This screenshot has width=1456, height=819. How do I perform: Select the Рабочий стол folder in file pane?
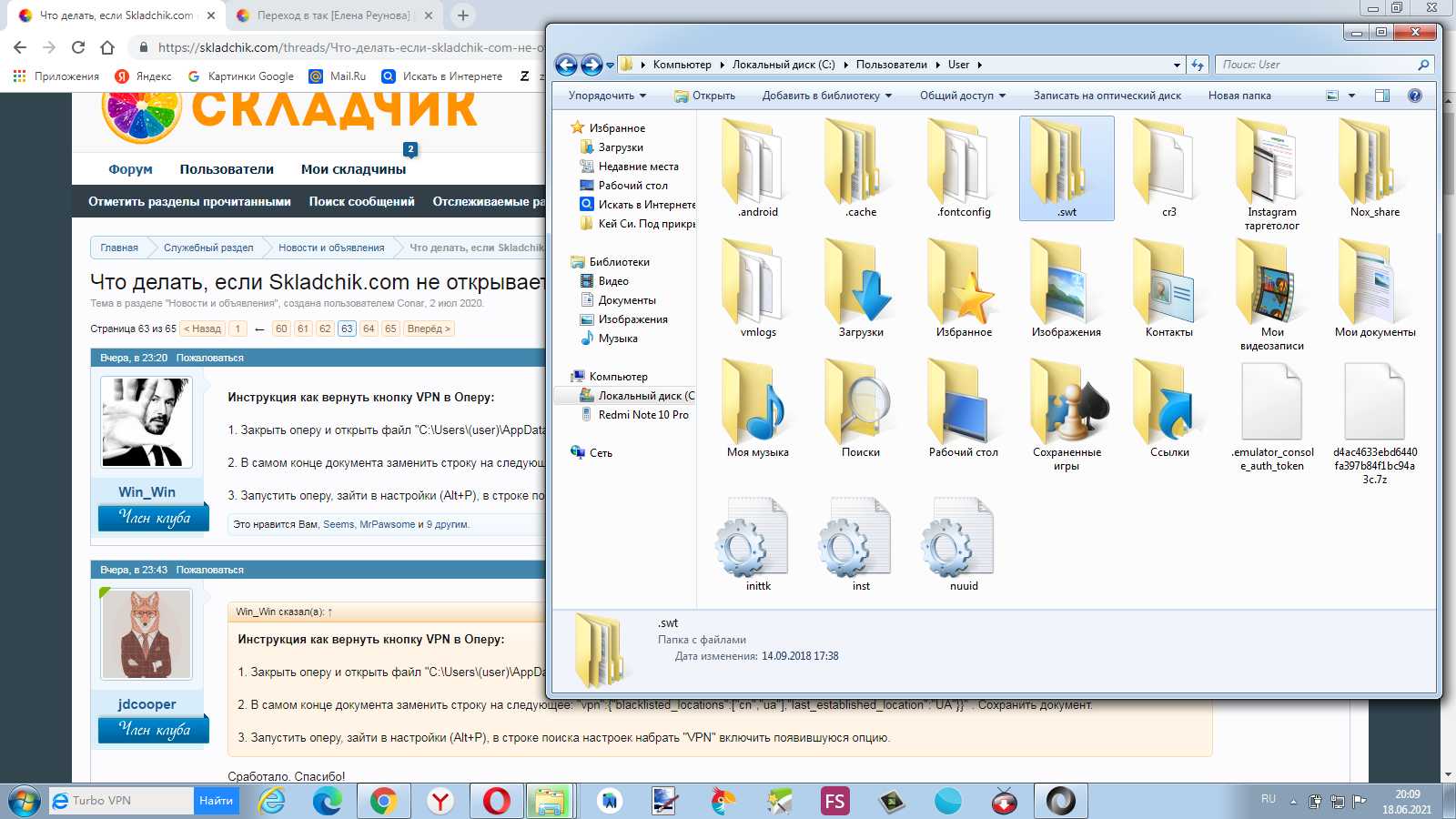click(964, 409)
